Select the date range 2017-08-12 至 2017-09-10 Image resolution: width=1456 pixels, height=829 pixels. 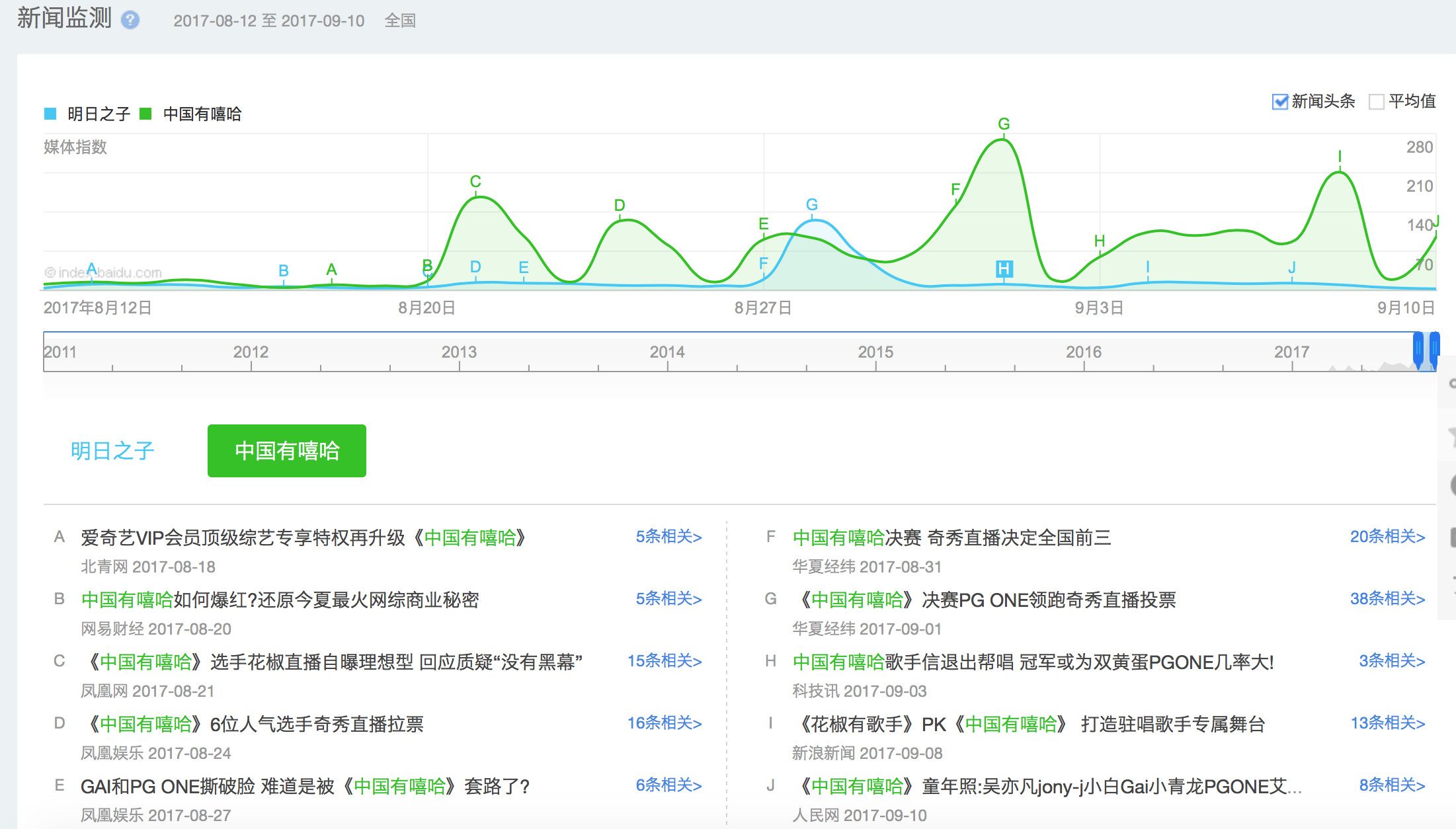[x=269, y=20]
